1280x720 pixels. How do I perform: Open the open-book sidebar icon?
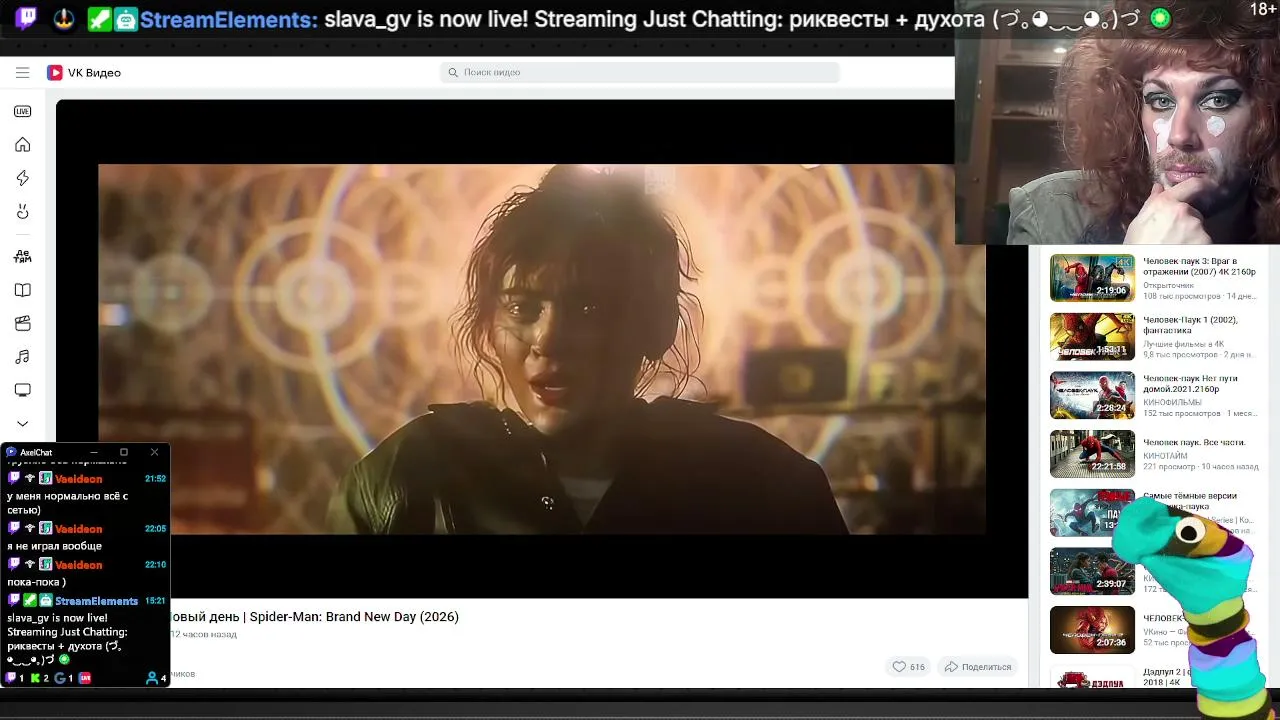[x=22, y=290]
